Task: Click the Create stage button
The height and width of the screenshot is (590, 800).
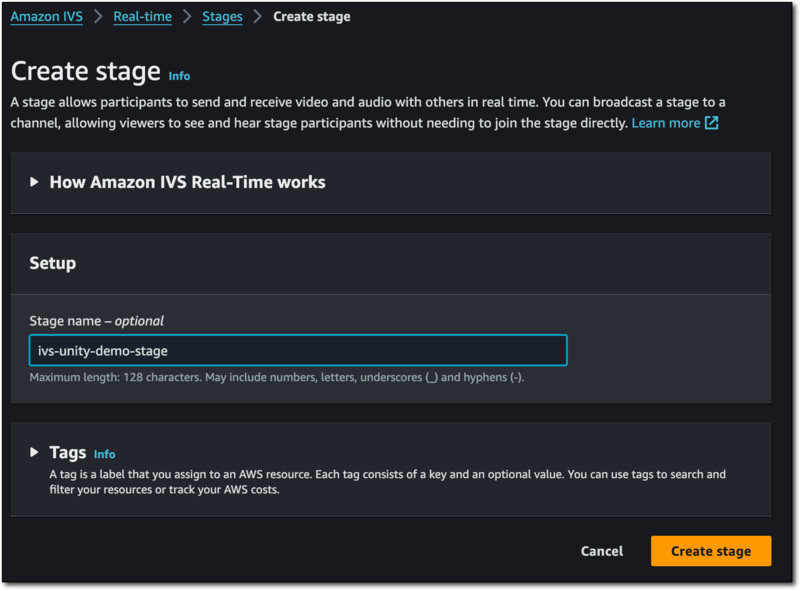Action: [x=710, y=550]
